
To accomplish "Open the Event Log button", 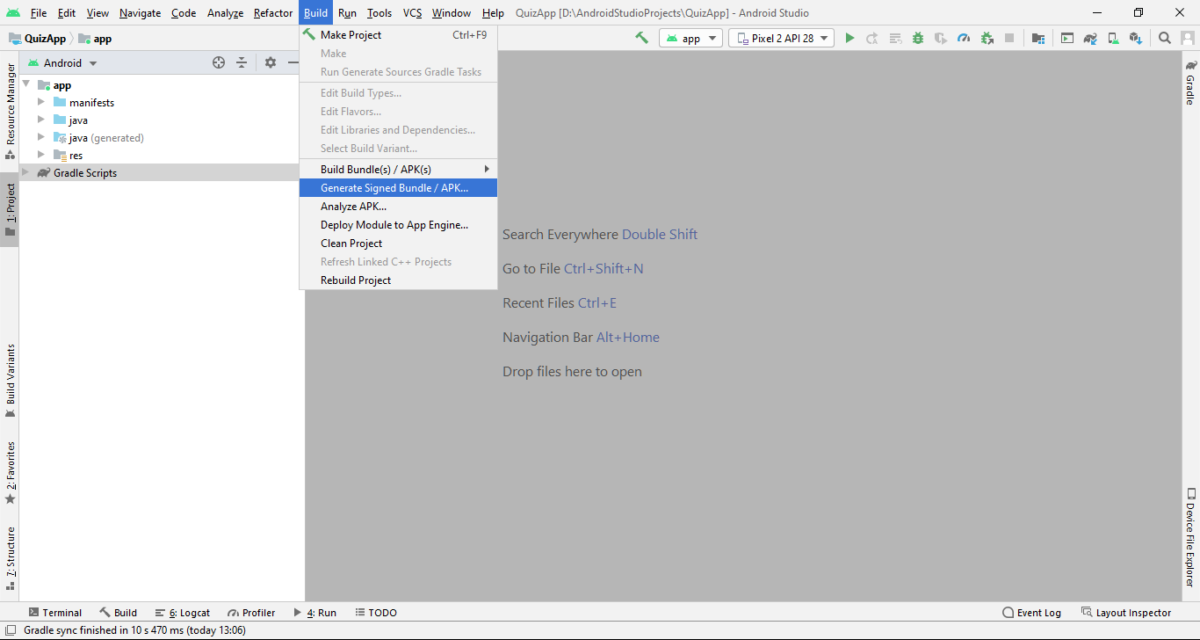I will [1031, 613].
